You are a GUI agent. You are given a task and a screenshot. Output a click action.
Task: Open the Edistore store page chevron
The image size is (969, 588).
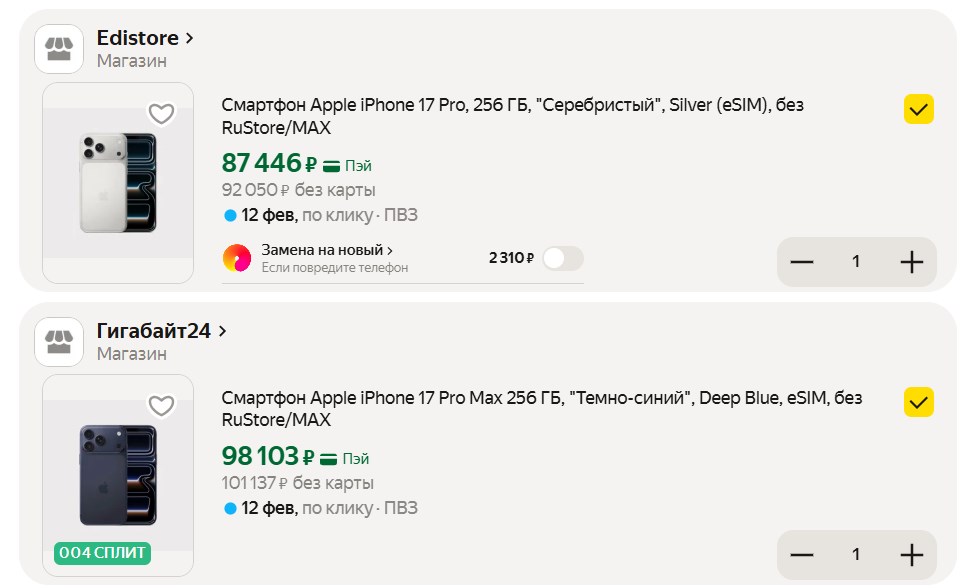click(x=190, y=39)
